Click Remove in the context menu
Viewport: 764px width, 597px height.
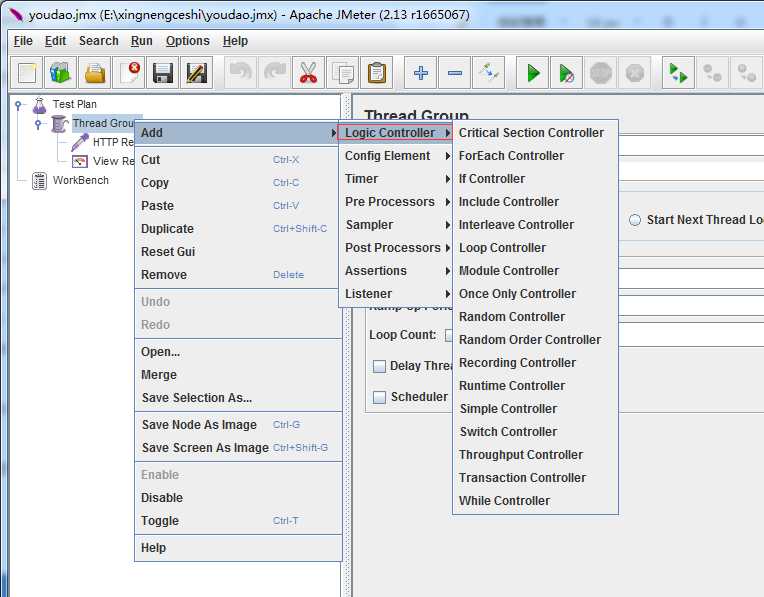click(x=238, y=275)
